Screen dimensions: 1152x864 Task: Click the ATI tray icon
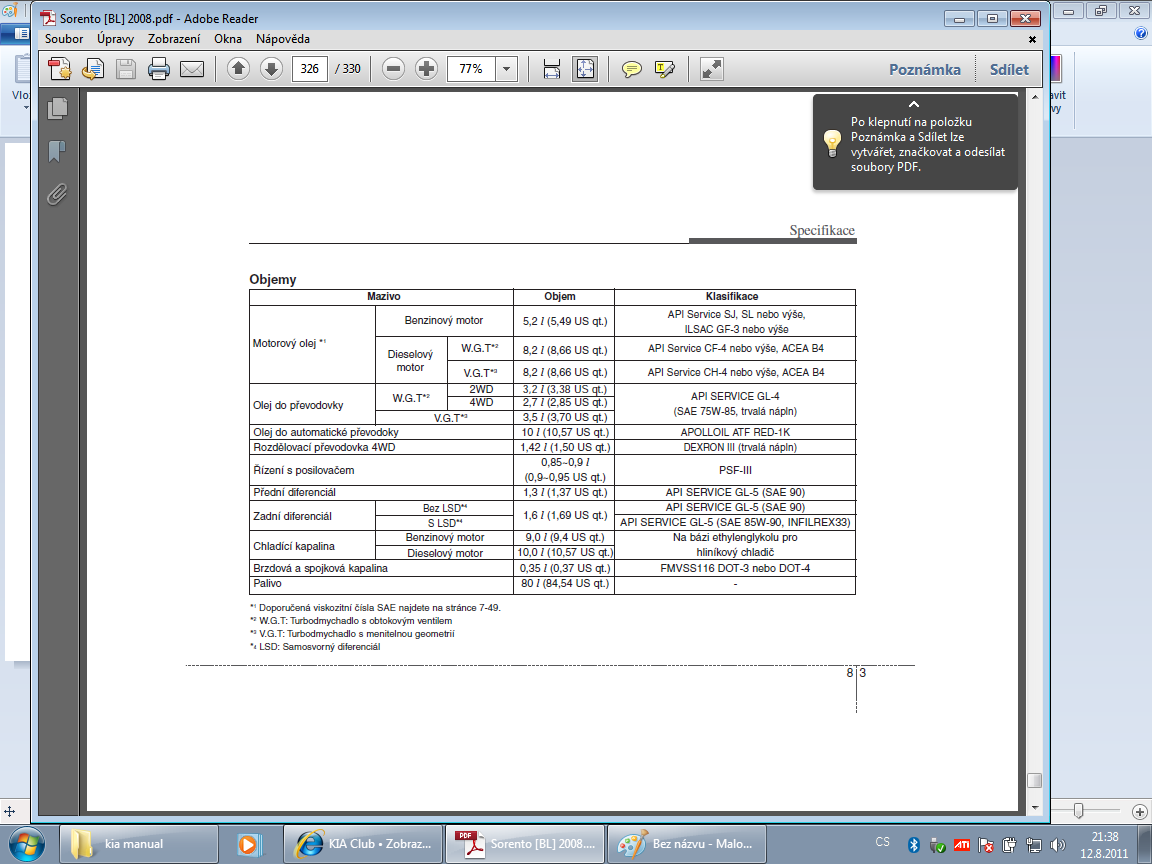[x=961, y=845]
